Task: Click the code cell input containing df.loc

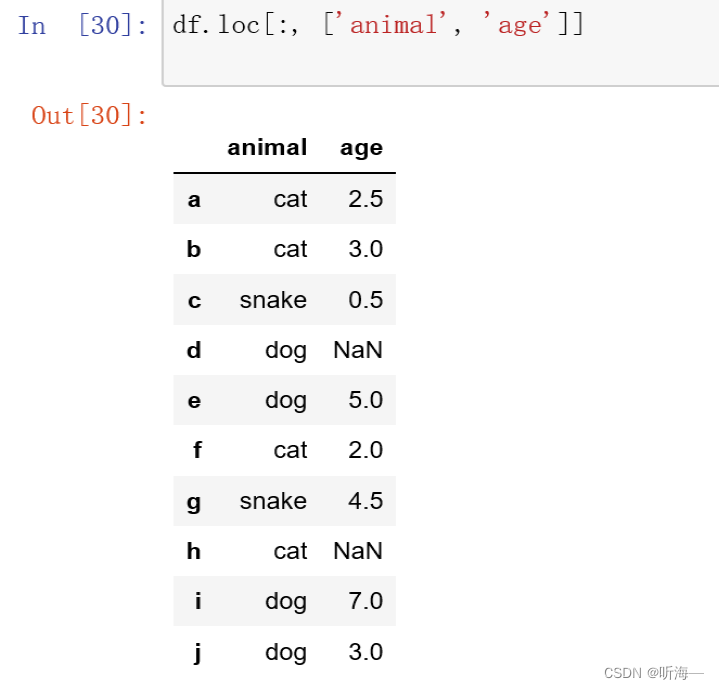Action: (x=441, y=42)
